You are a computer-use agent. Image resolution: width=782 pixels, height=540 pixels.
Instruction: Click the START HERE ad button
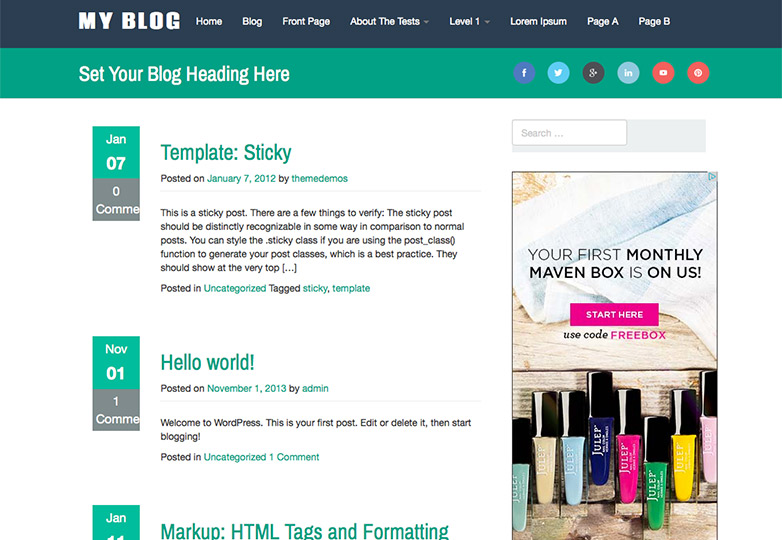(614, 315)
